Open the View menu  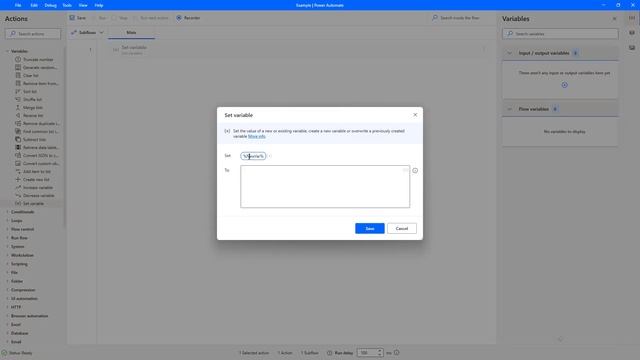(x=83, y=5)
